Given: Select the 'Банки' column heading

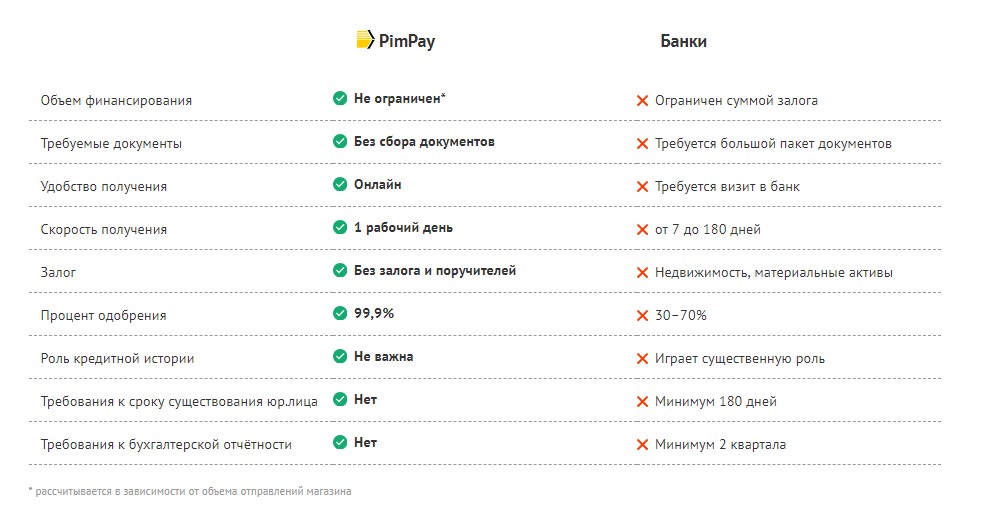Looking at the screenshot, I should pos(683,42).
